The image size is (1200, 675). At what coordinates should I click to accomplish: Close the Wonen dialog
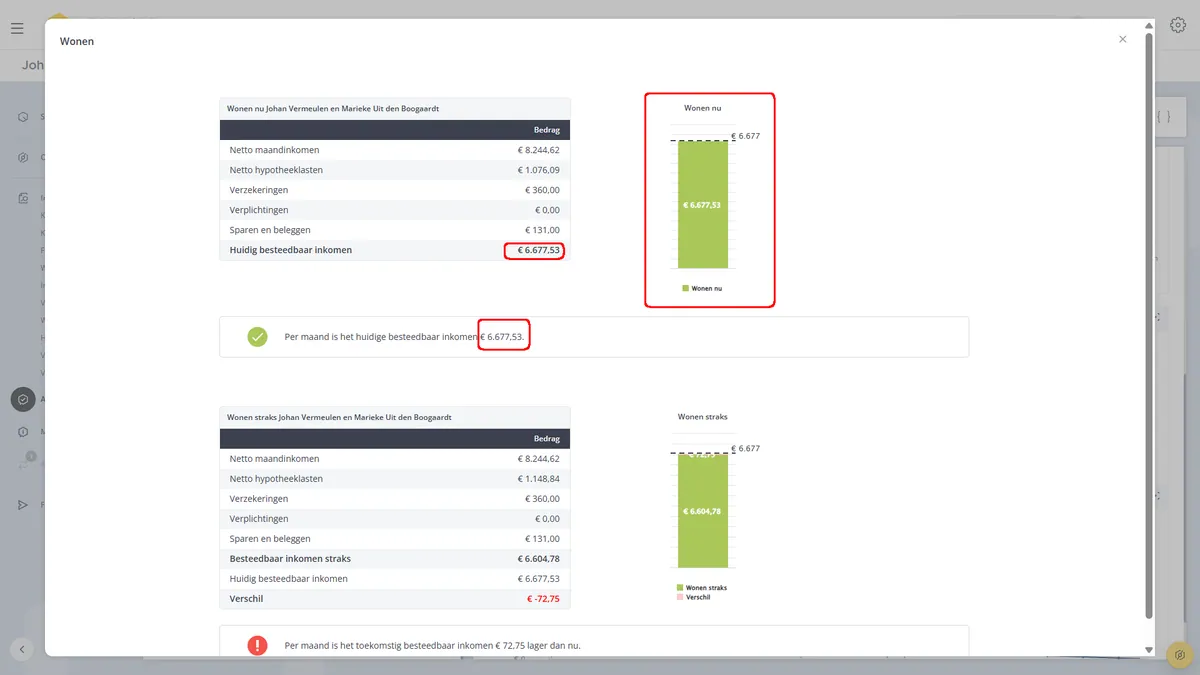1122,39
